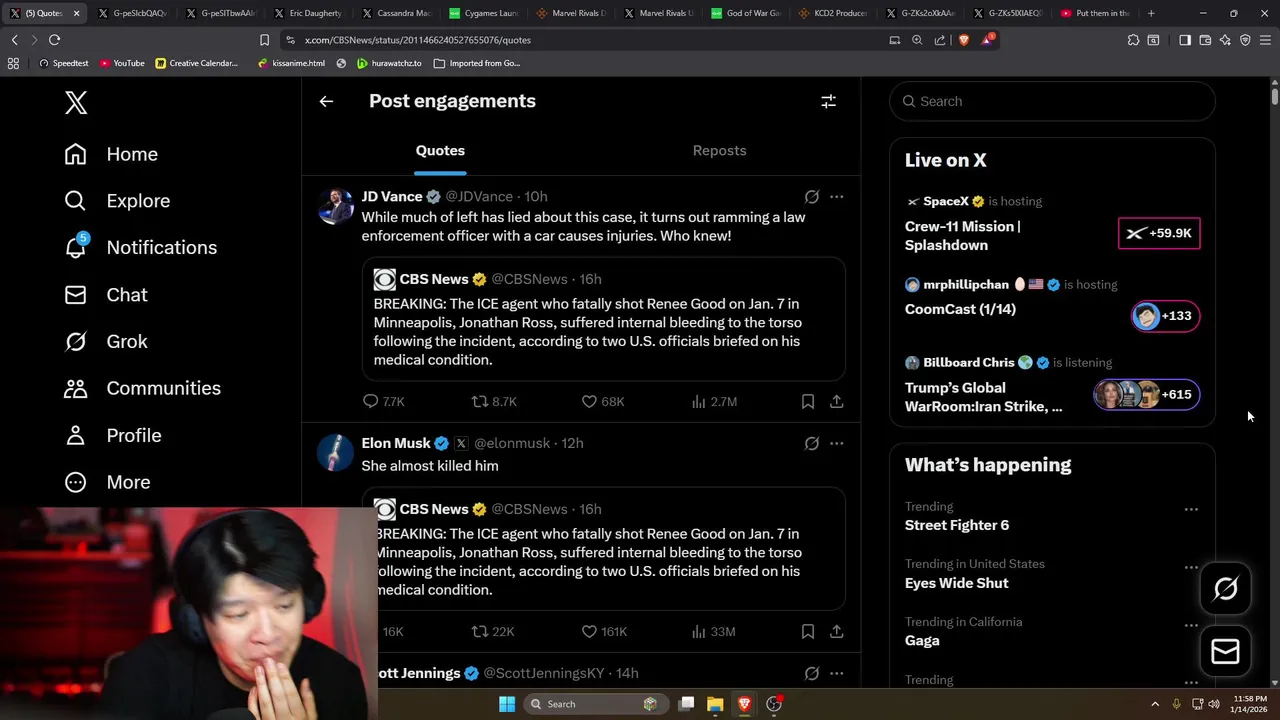Switch to Quotes tab
Image resolution: width=1280 pixels, height=720 pixels.
[440, 150]
